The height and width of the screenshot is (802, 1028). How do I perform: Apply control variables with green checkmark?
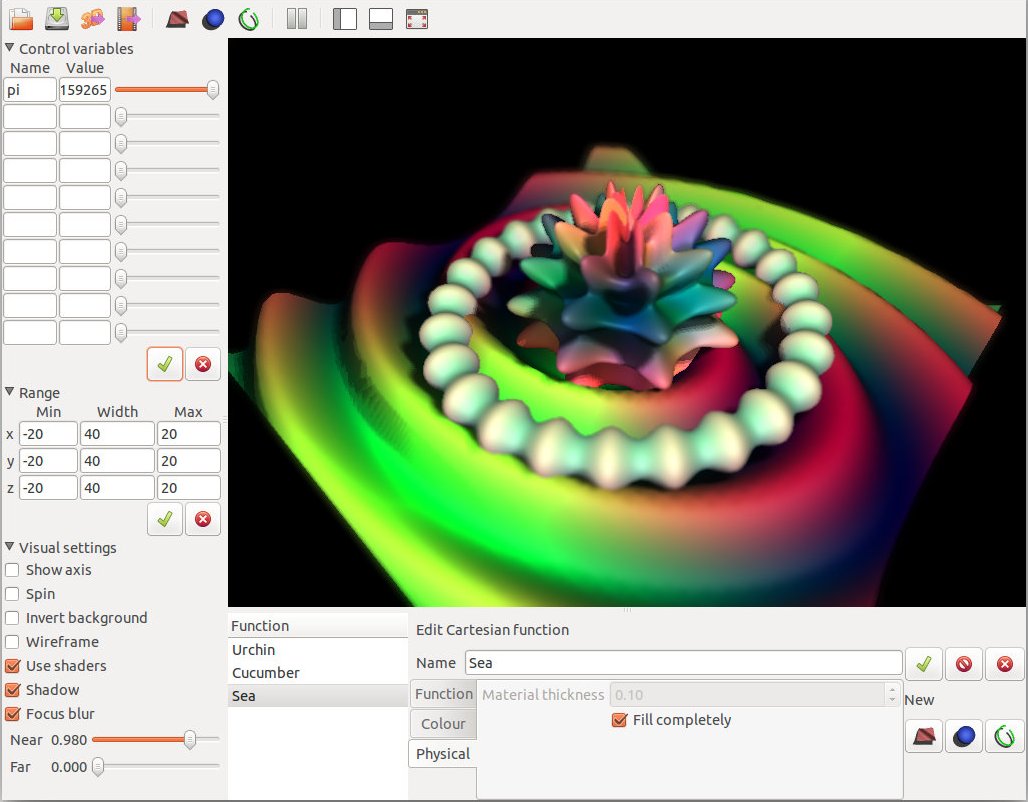[165, 364]
